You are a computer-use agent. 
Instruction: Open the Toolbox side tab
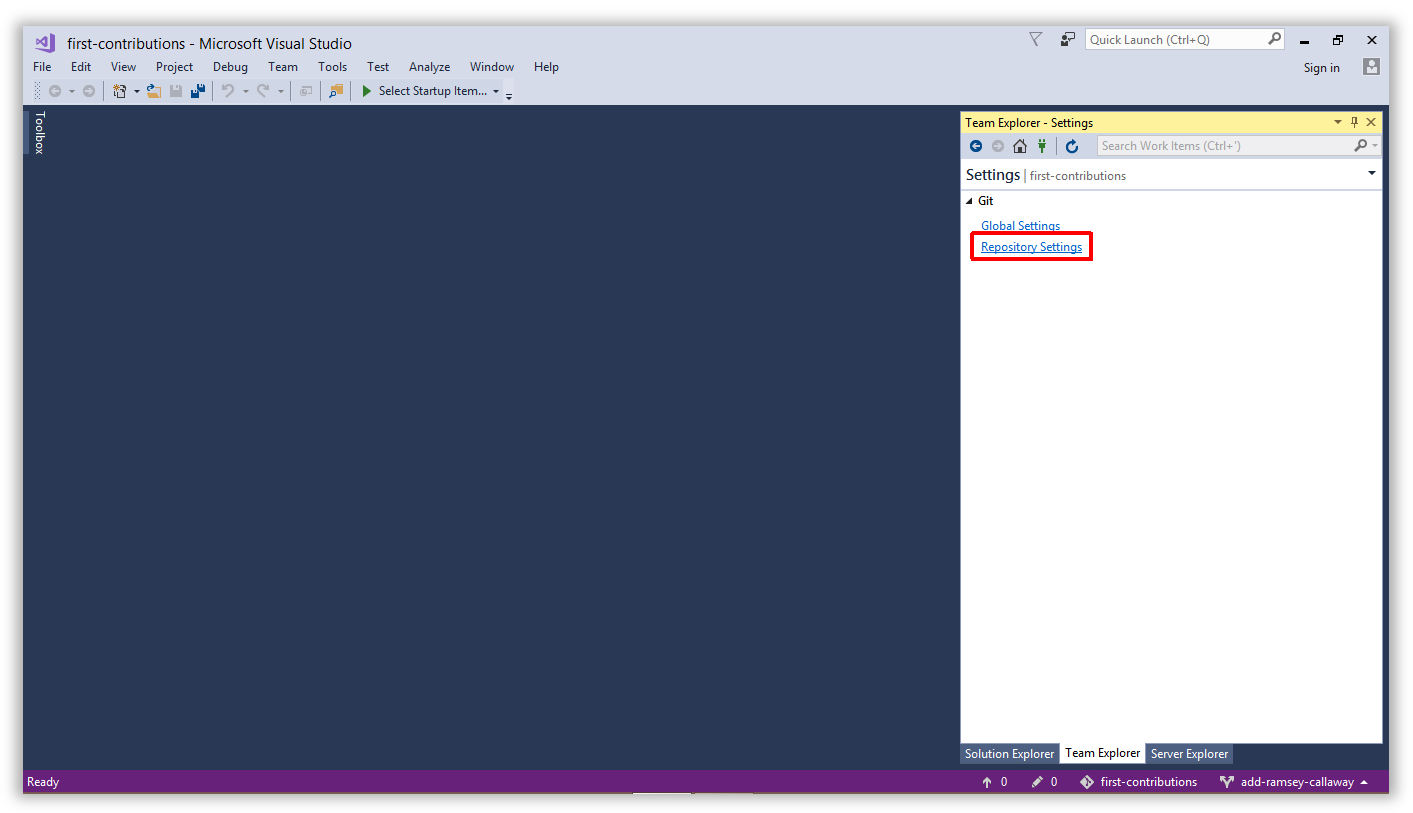(x=39, y=132)
